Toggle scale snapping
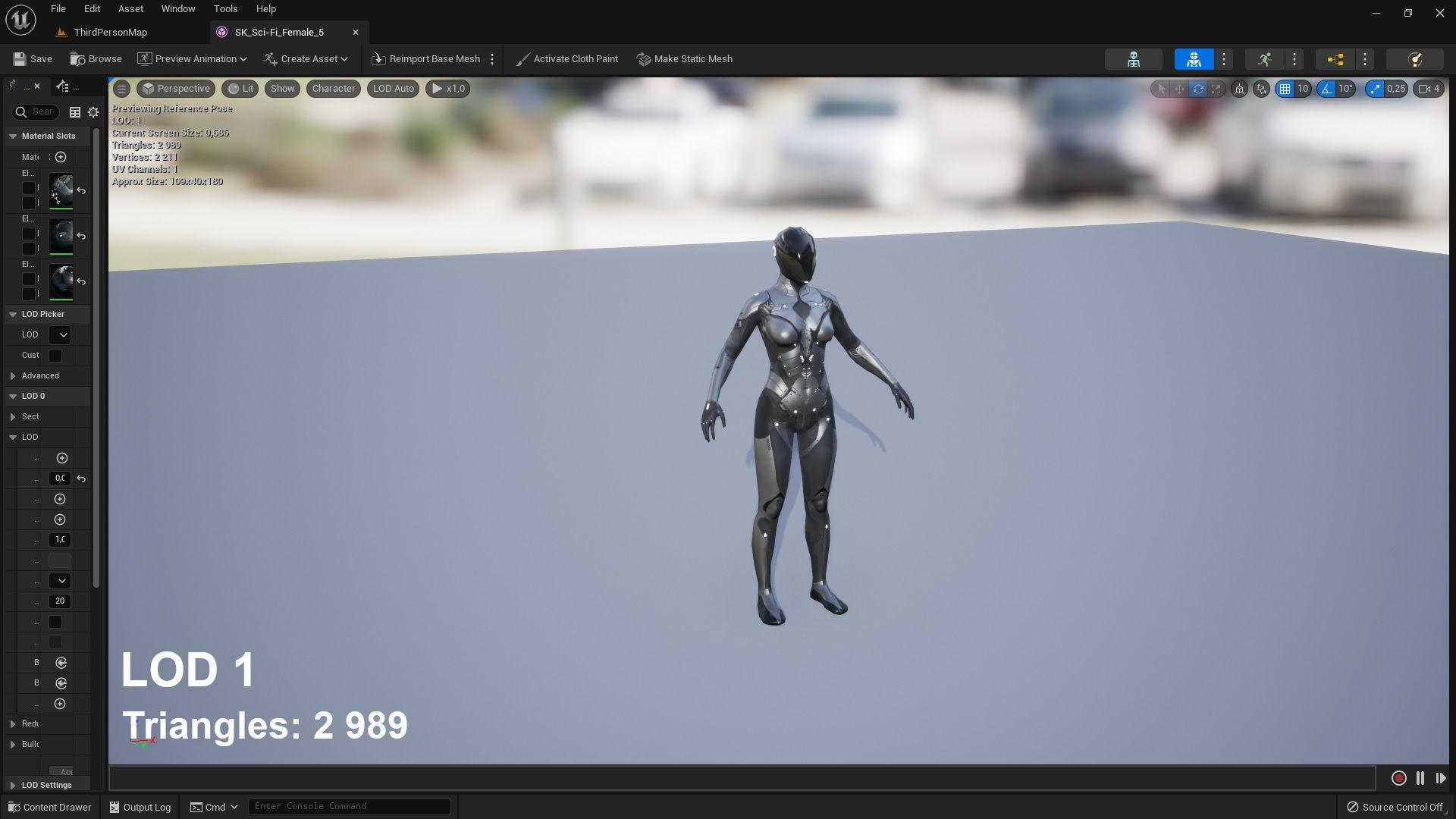Screen dimensions: 1456x819 point(1375,89)
